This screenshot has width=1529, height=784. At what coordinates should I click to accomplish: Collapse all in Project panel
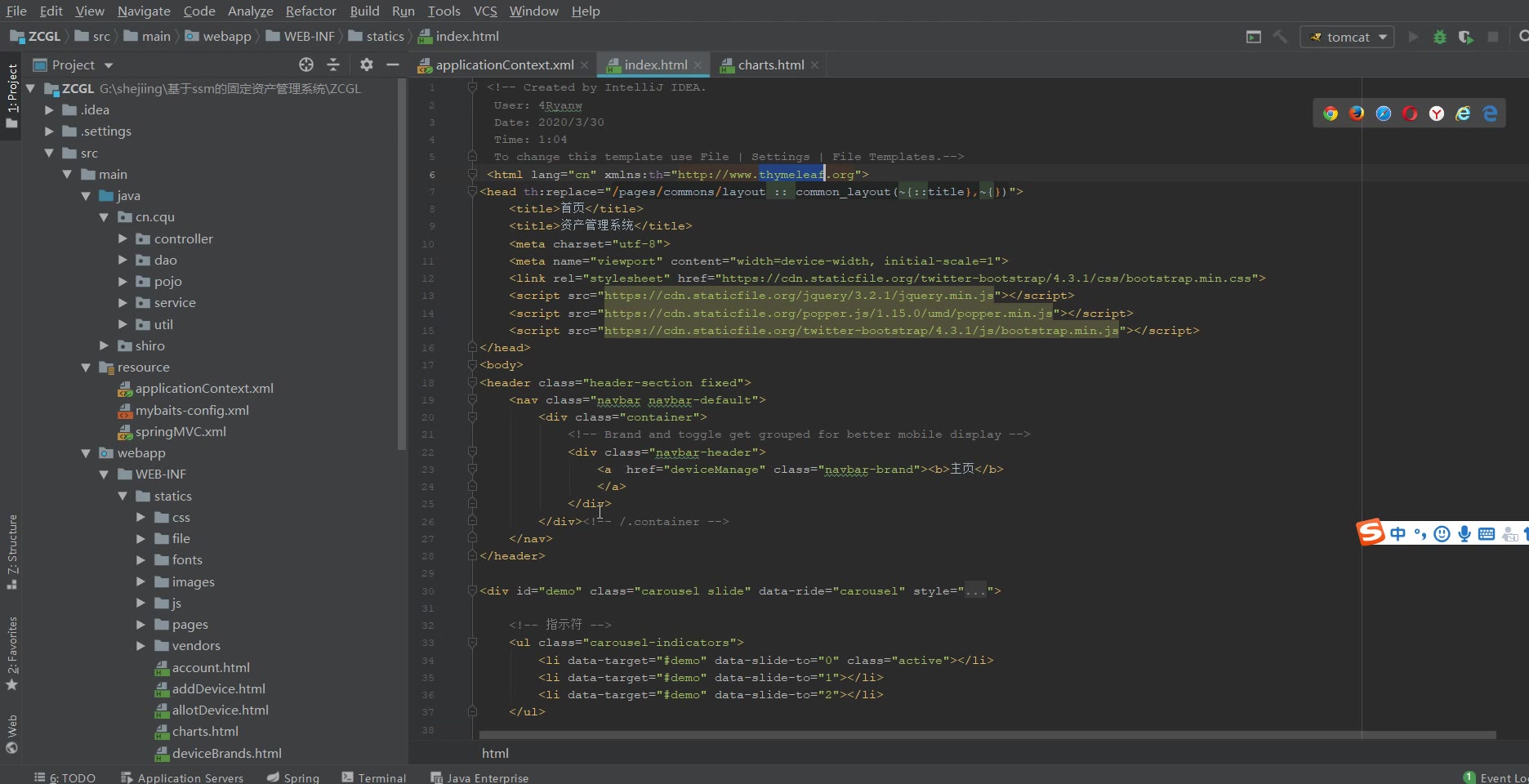click(333, 65)
